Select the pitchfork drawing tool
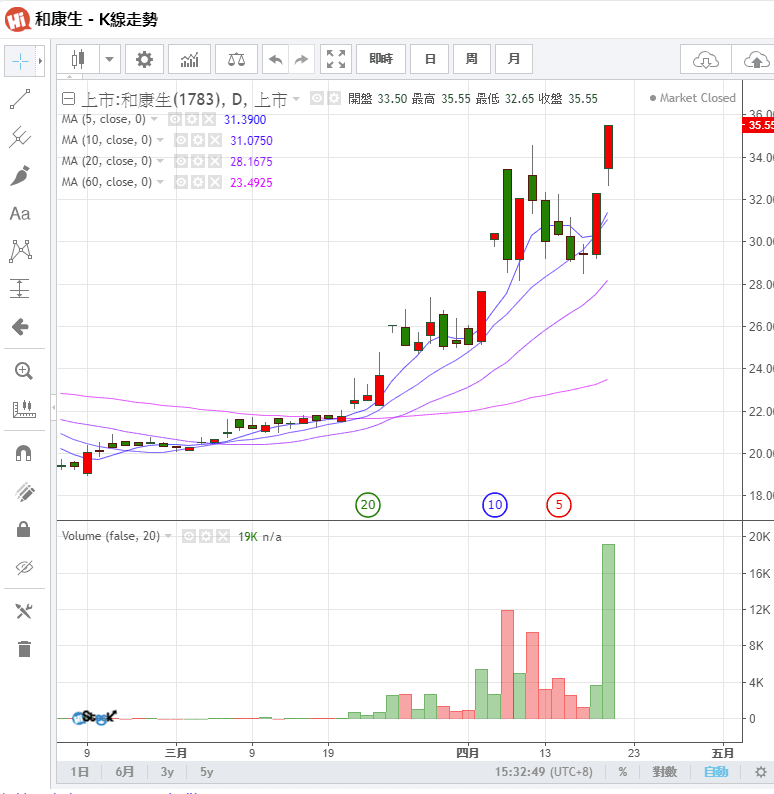Screen dimensions: 774x794 click(20, 137)
